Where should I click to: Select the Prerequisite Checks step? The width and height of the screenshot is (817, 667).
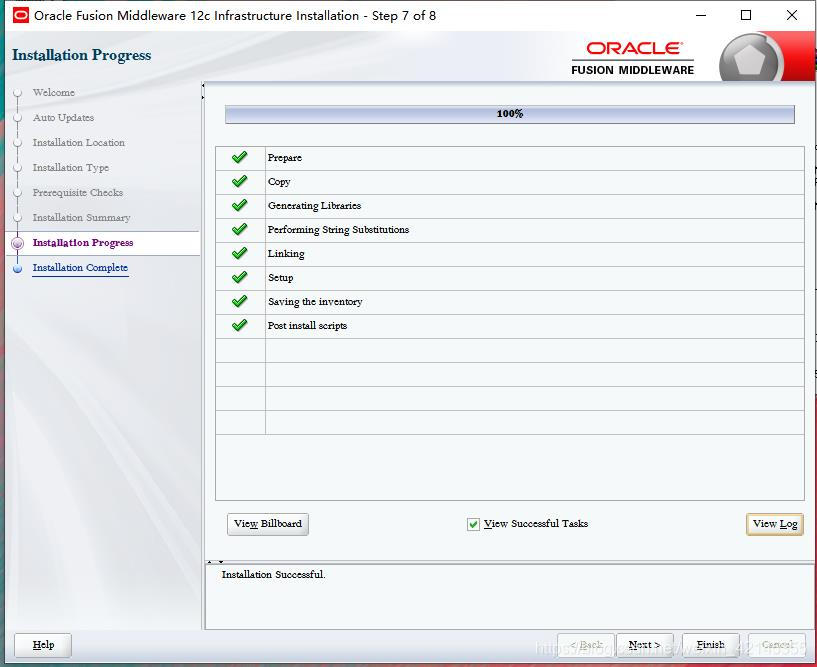tap(78, 193)
